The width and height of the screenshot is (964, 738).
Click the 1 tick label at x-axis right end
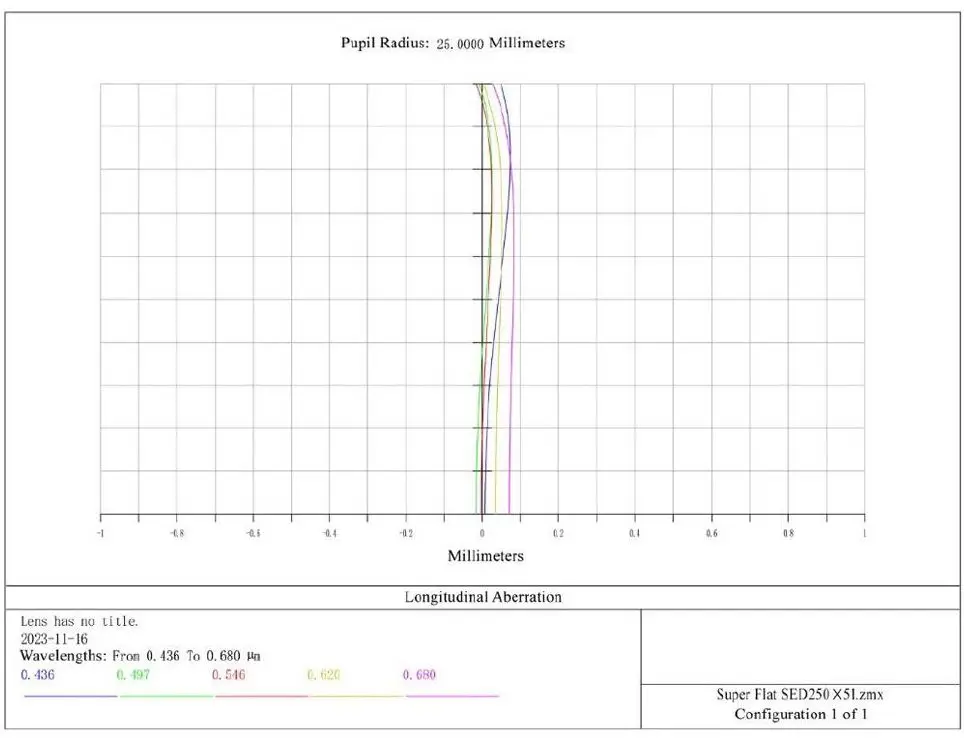coord(864,534)
